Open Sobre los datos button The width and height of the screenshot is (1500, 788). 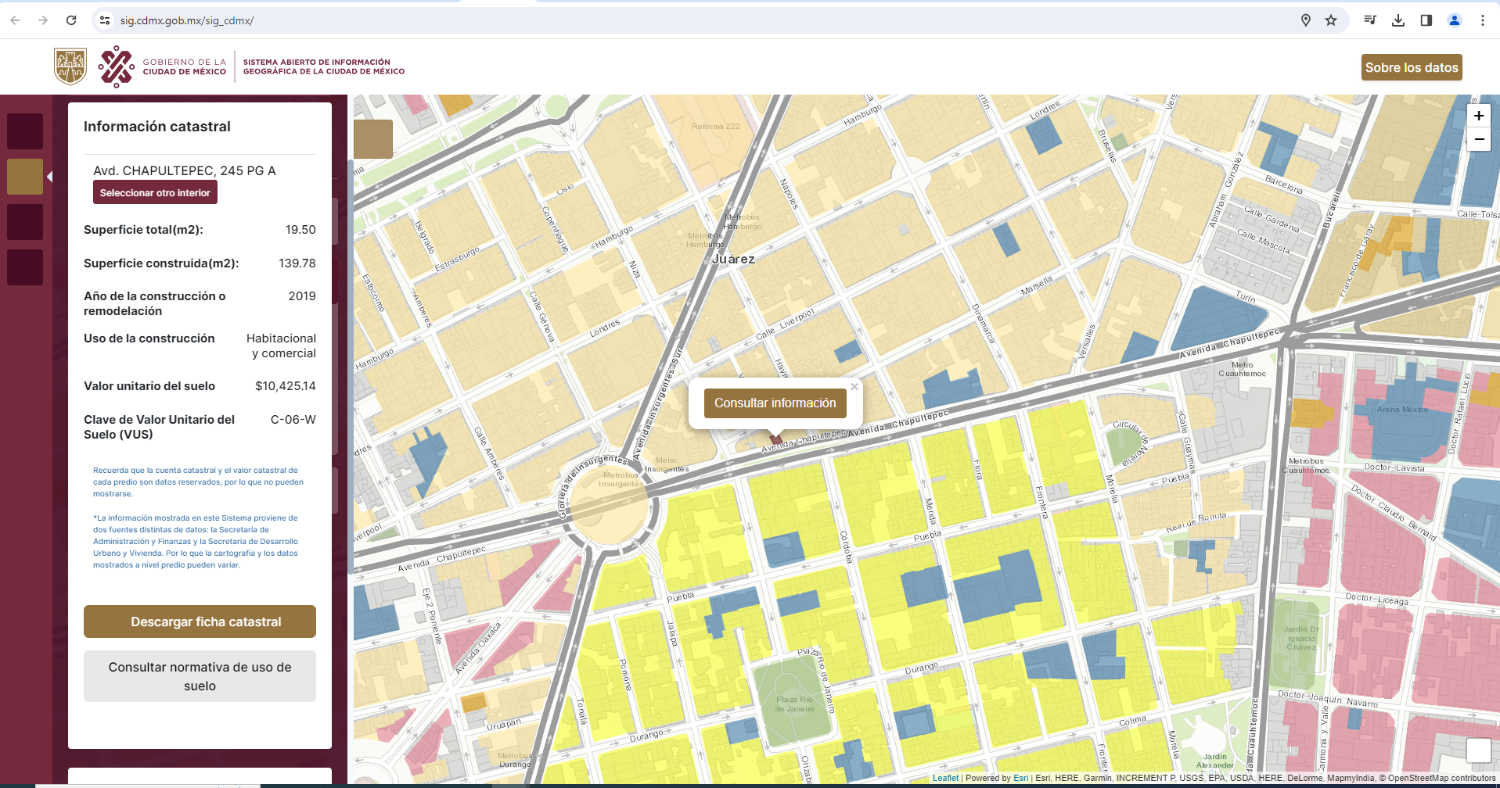point(1411,68)
